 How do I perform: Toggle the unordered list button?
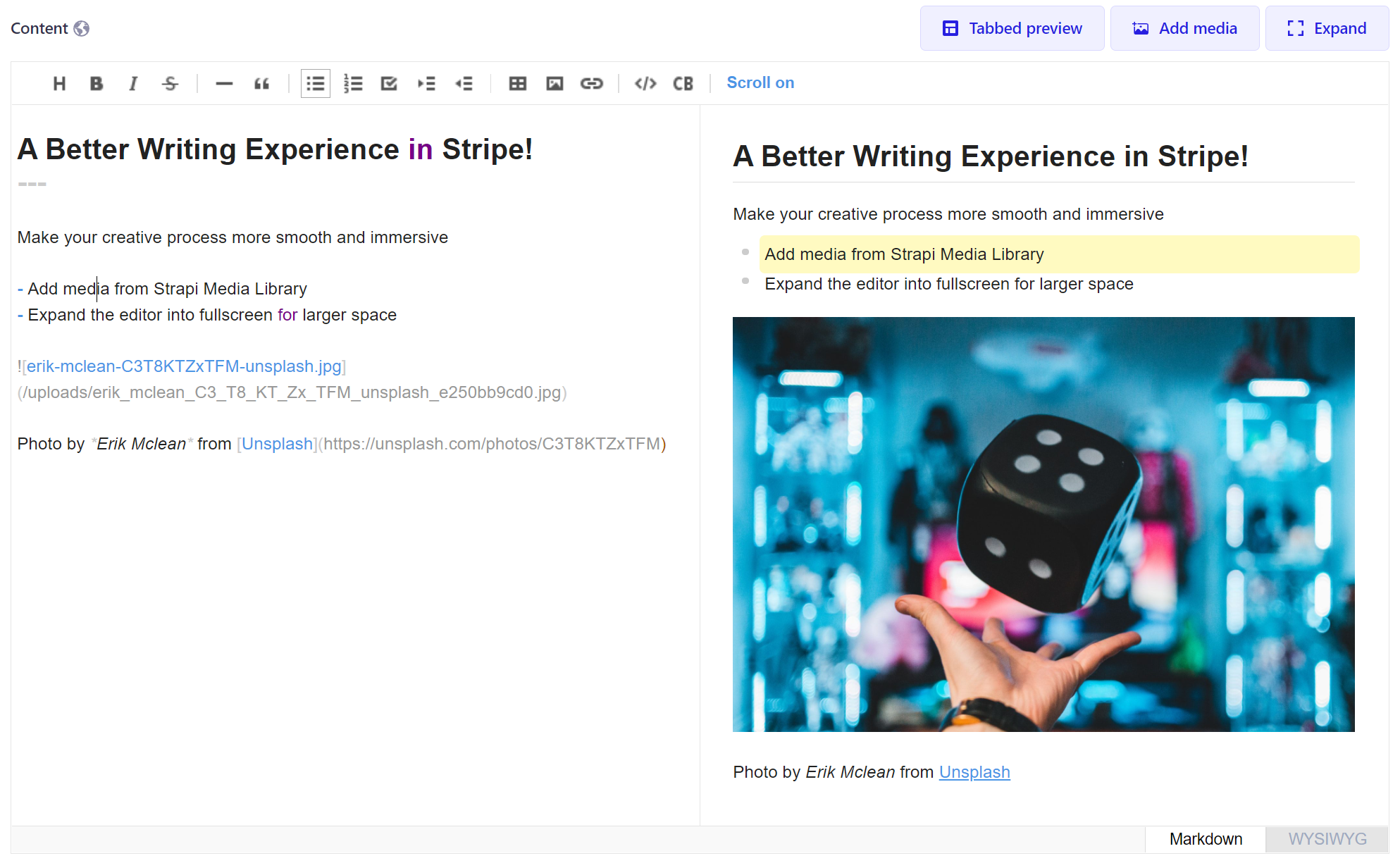(x=315, y=84)
